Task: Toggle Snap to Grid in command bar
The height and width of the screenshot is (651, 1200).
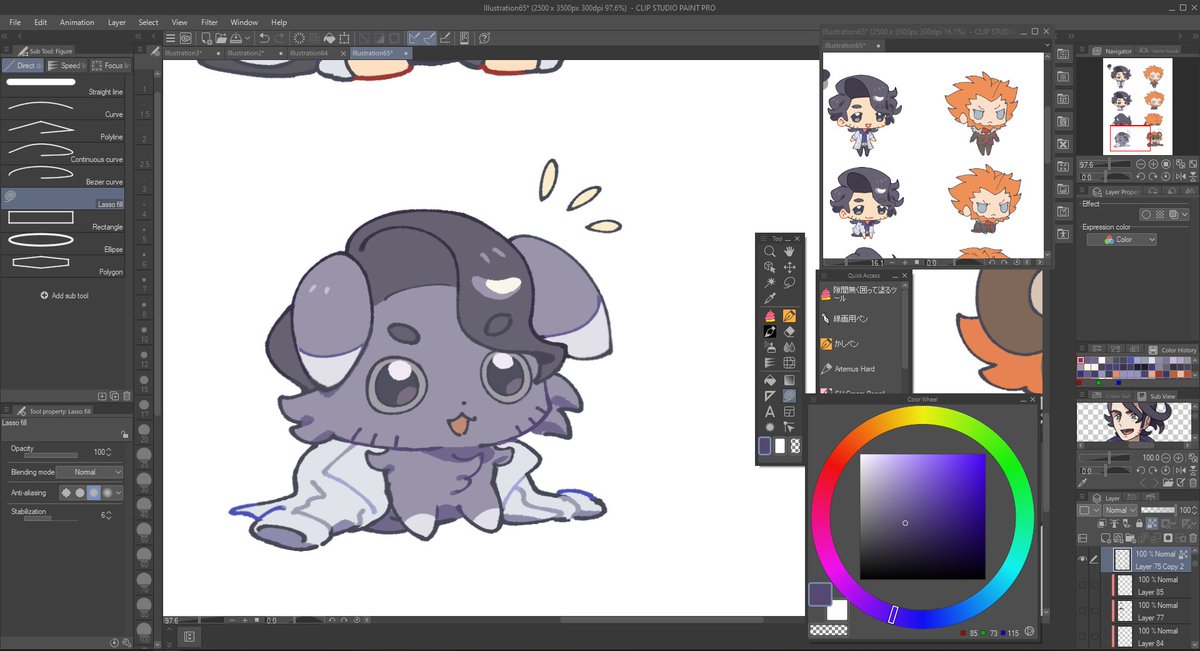Action: click(x=444, y=38)
